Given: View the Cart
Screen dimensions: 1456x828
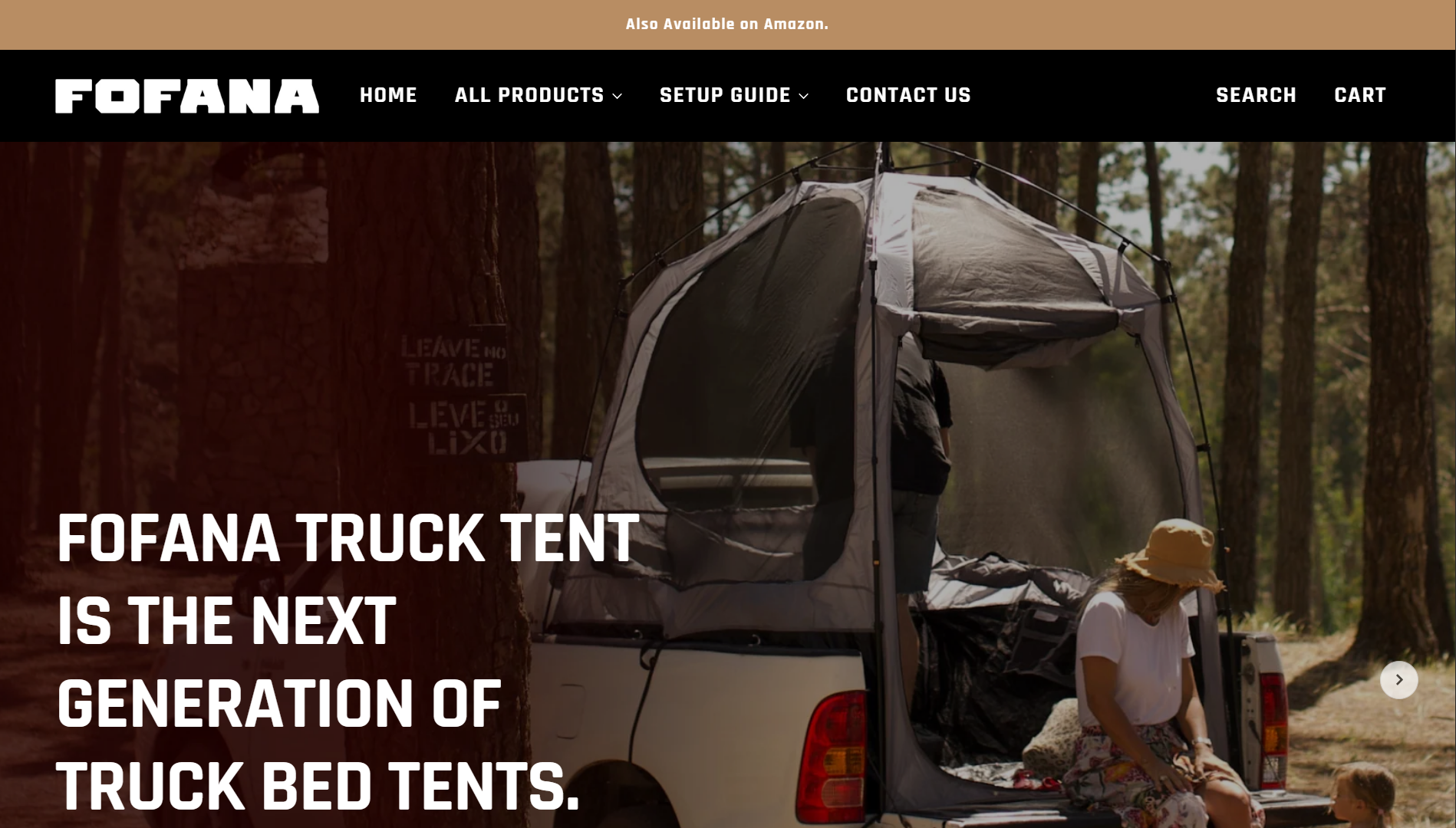Looking at the screenshot, I should coord(1359,95).
